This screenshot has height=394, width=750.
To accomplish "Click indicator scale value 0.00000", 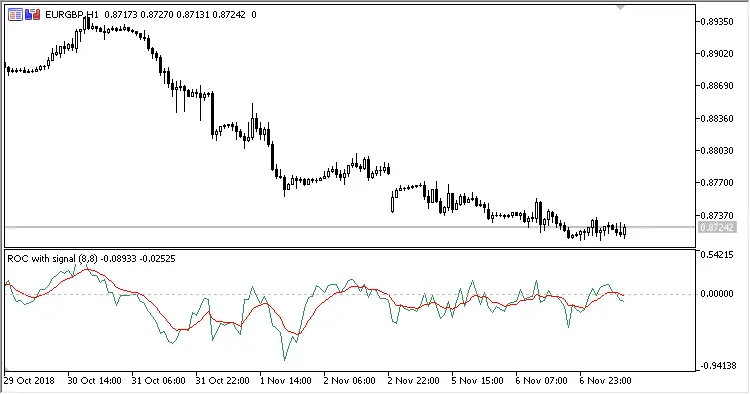I will point(717,294).
